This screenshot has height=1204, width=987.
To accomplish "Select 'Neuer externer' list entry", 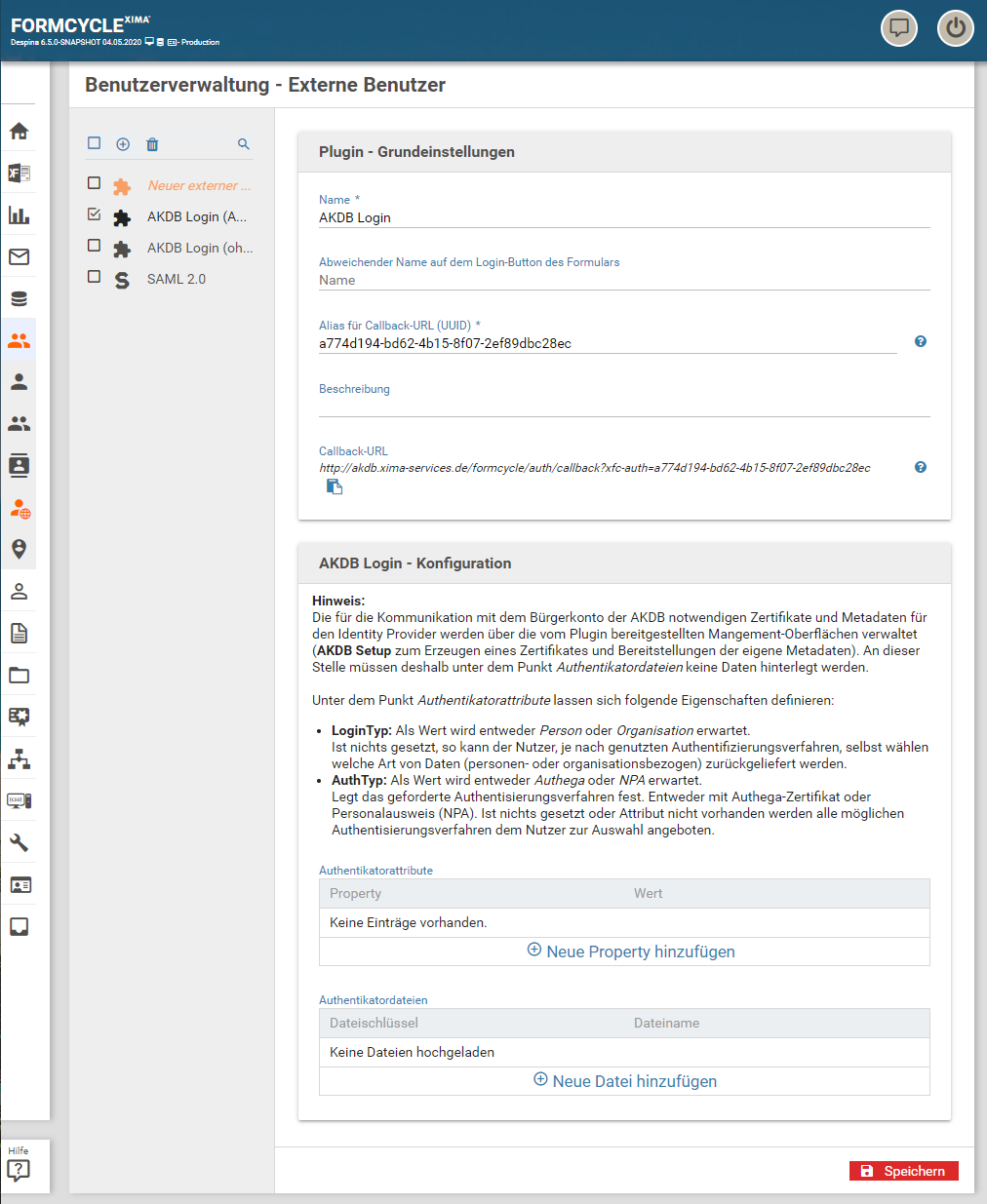I will [x=198, y=185].
